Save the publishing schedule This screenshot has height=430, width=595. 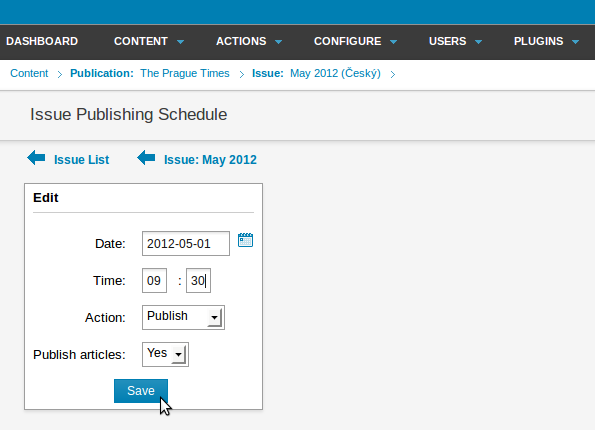click(141, 391)
